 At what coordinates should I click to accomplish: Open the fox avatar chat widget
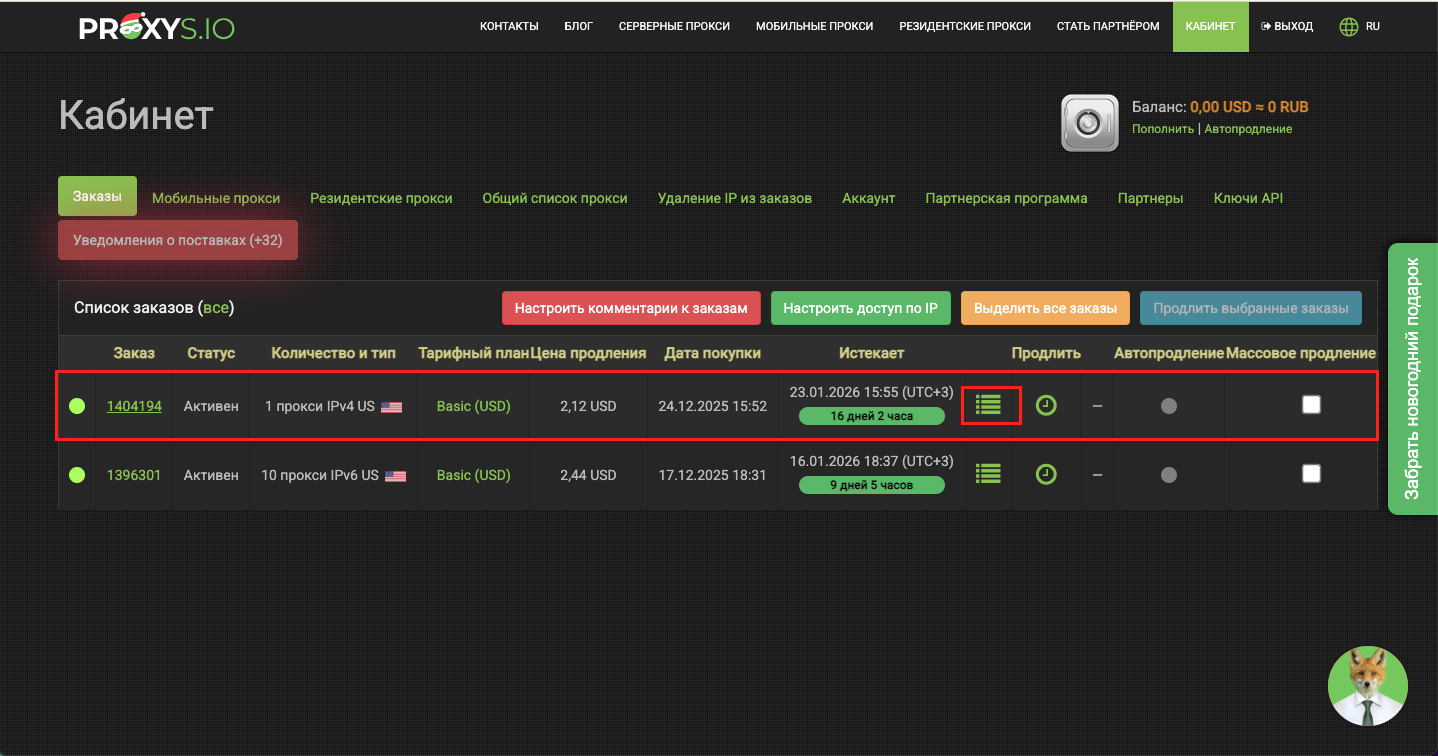[1367, 686]
